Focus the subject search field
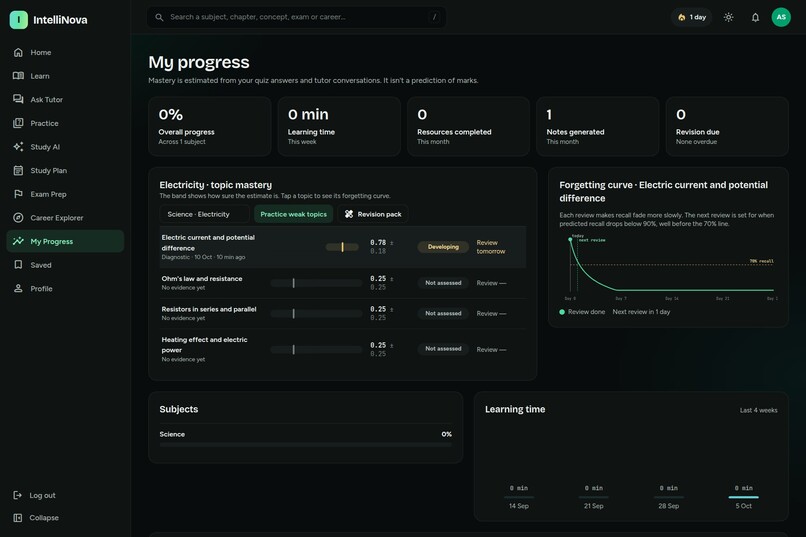This screenshot has width=806, height=537. coord(297,17)
